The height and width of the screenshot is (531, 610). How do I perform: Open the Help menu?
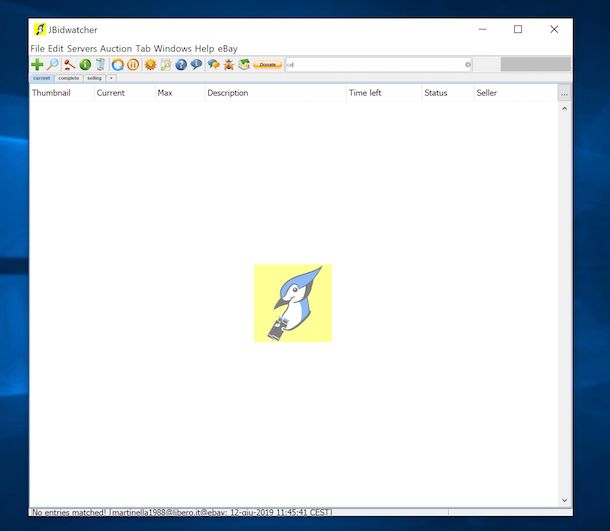coord(205,49)
